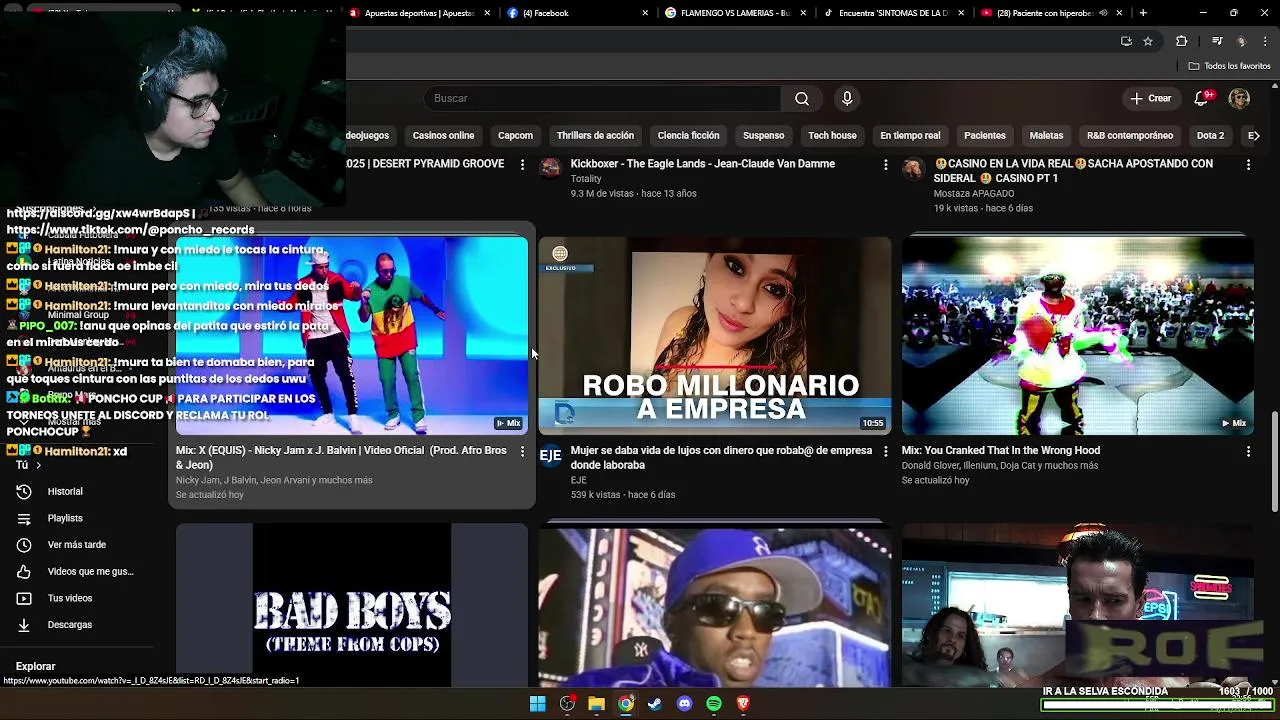1280x720 pixels.
Task: Filter by Suspenso chip
Action: pyautogui.click(x=764, y=135)
